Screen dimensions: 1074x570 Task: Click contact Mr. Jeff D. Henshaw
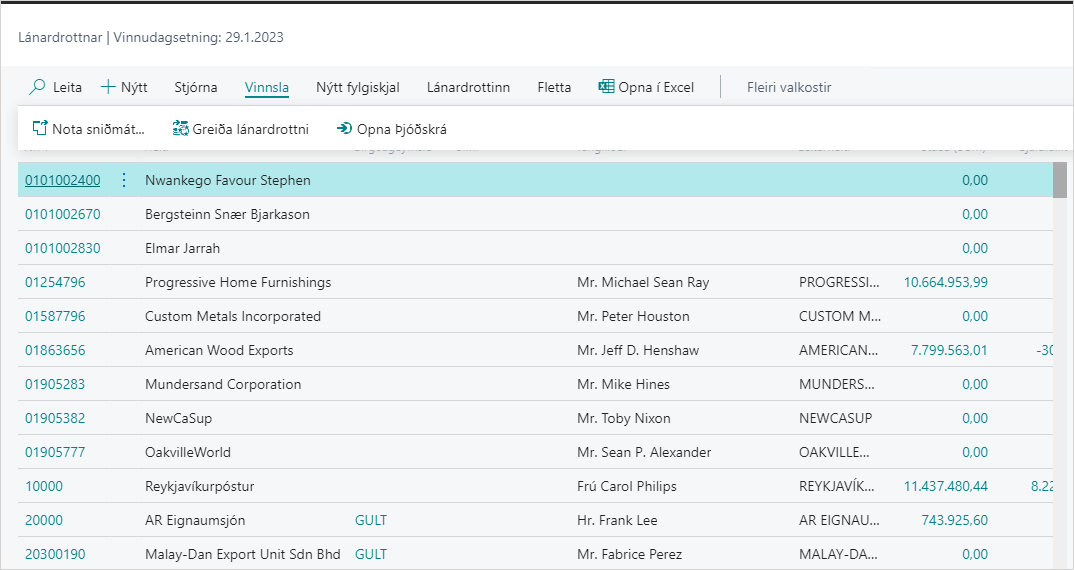[638, 350]
